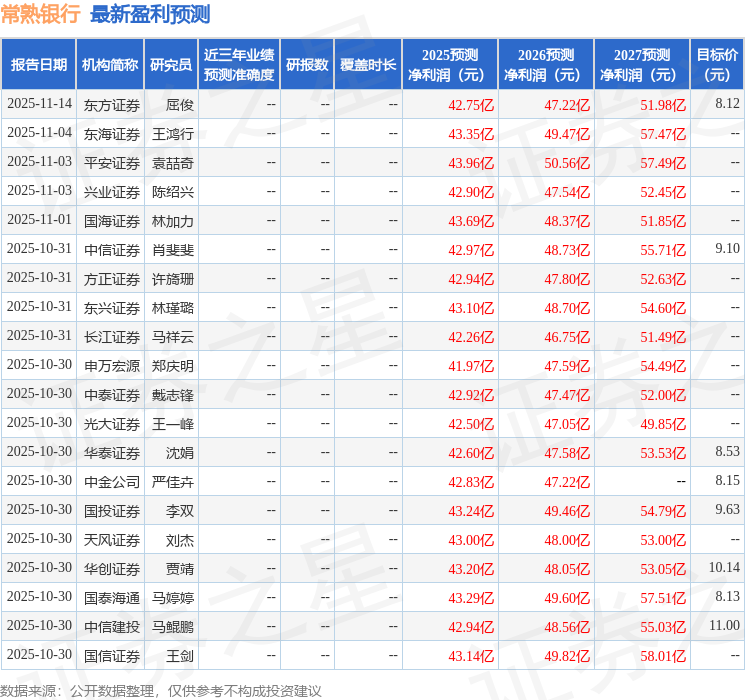Viewport: 745px width, 700px height.
Task: Click target price 11.00 for 中信建投
Action: (724, 626)
